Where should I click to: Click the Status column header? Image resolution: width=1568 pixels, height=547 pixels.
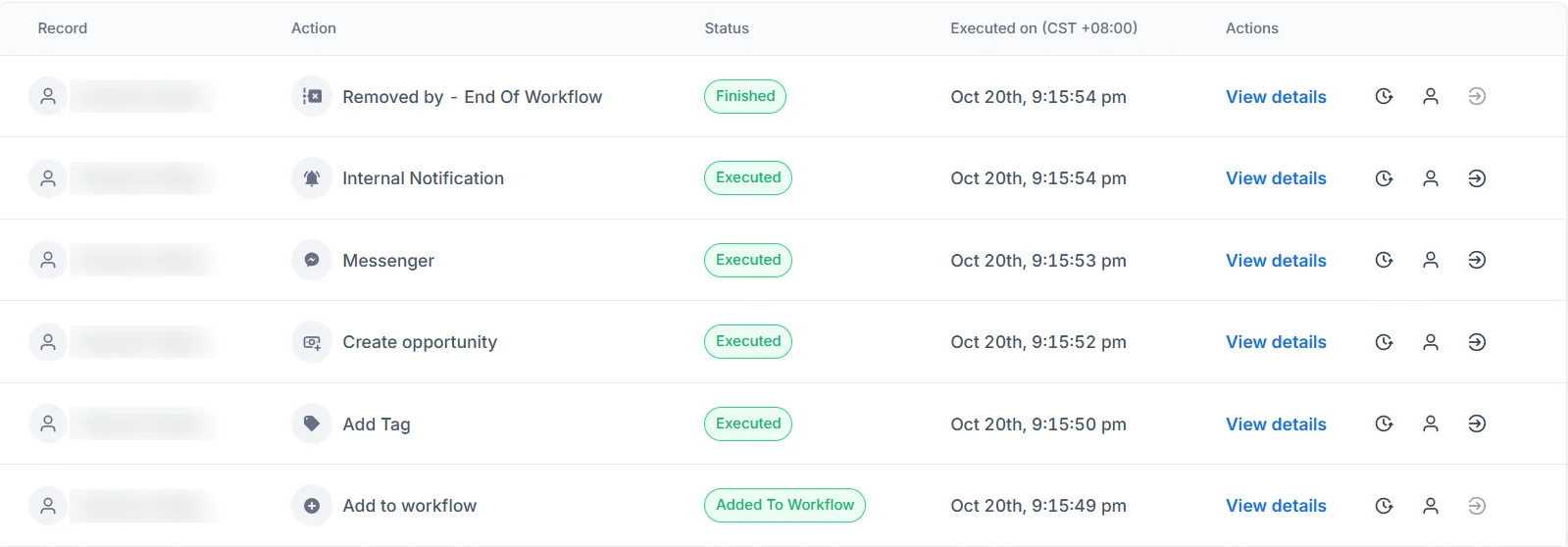pyautogui.click(x=727, y=28)
